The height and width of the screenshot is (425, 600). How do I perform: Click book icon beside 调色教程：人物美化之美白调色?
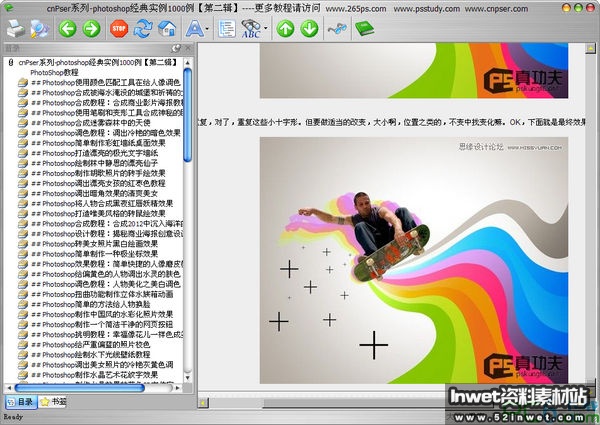coord(23,284)
